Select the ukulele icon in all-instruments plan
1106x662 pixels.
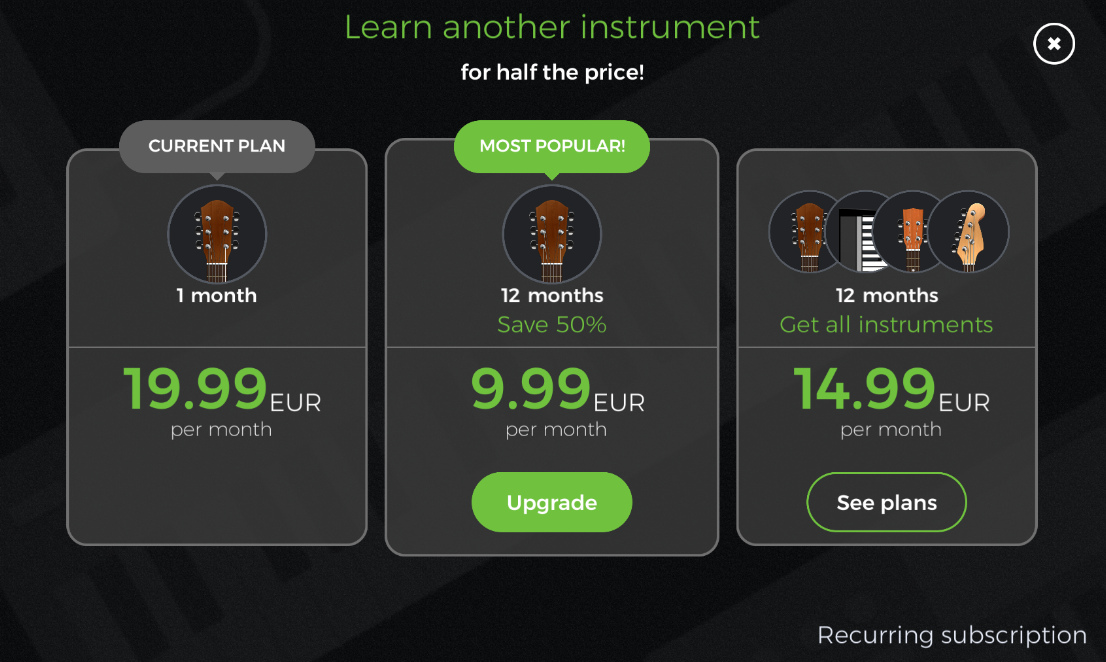(x=913, y=231)
